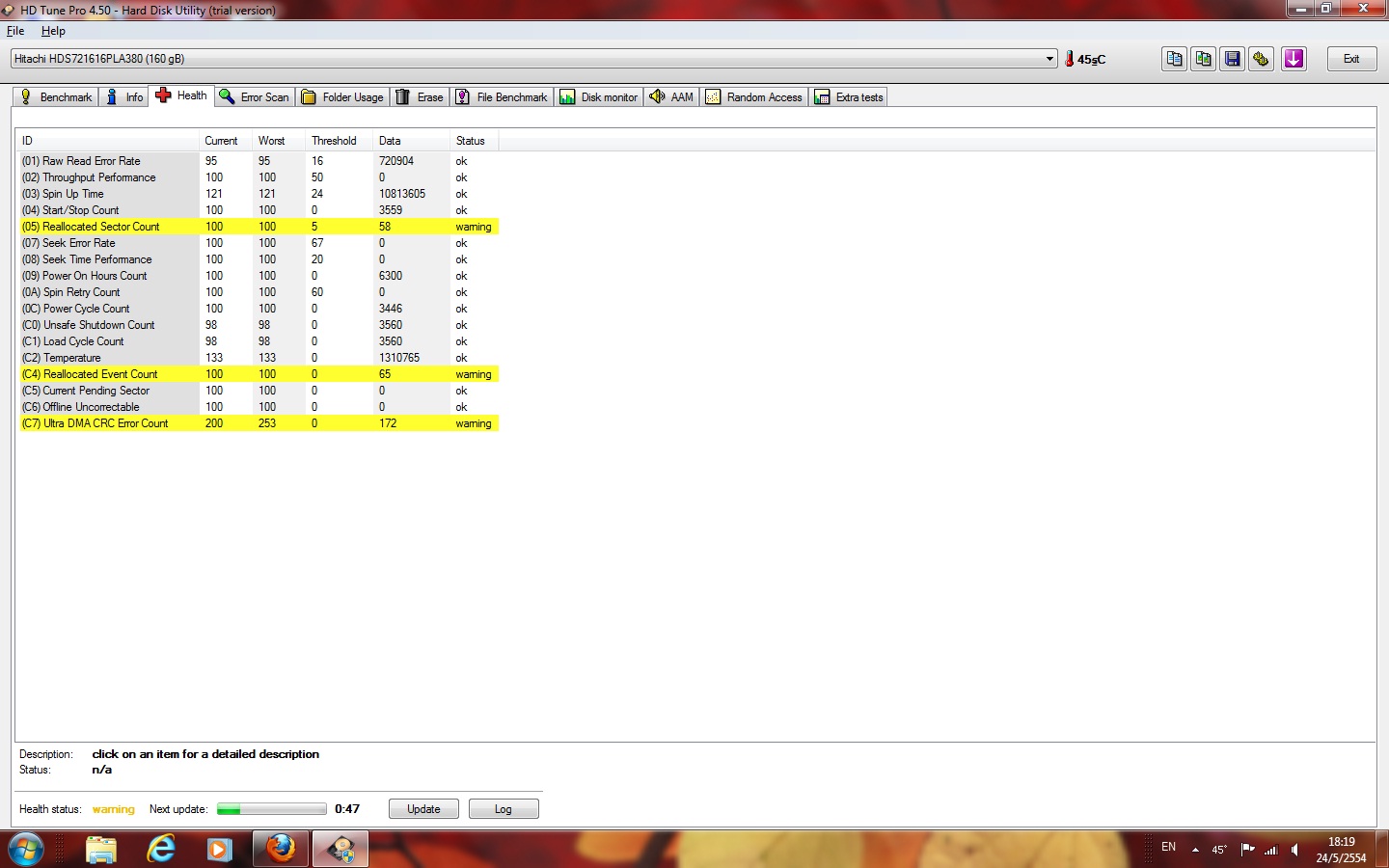Viewport: 1389px width, 868px height.
Task: Select '(09) Power On Hours Count' row
Action: click(x=259, y=276)
